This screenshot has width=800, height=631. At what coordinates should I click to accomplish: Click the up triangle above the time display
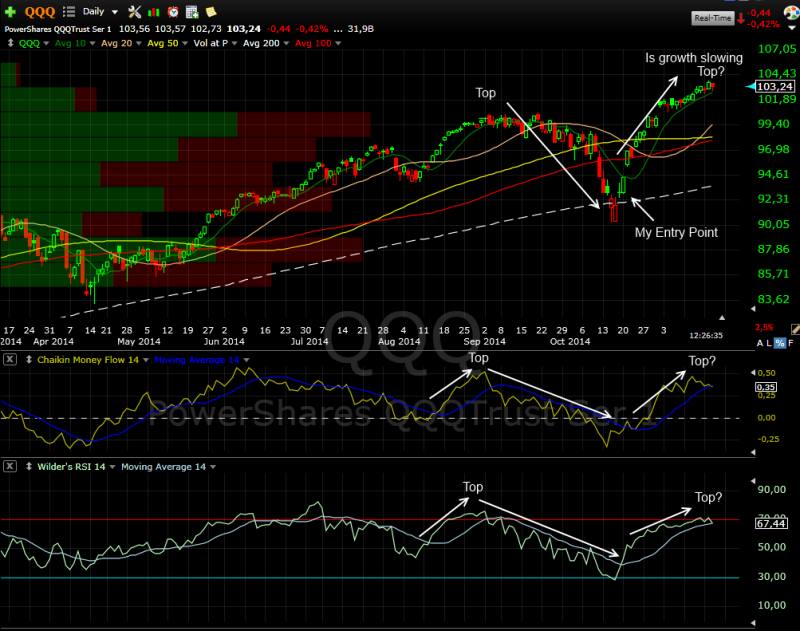click(x=722, y=318)
